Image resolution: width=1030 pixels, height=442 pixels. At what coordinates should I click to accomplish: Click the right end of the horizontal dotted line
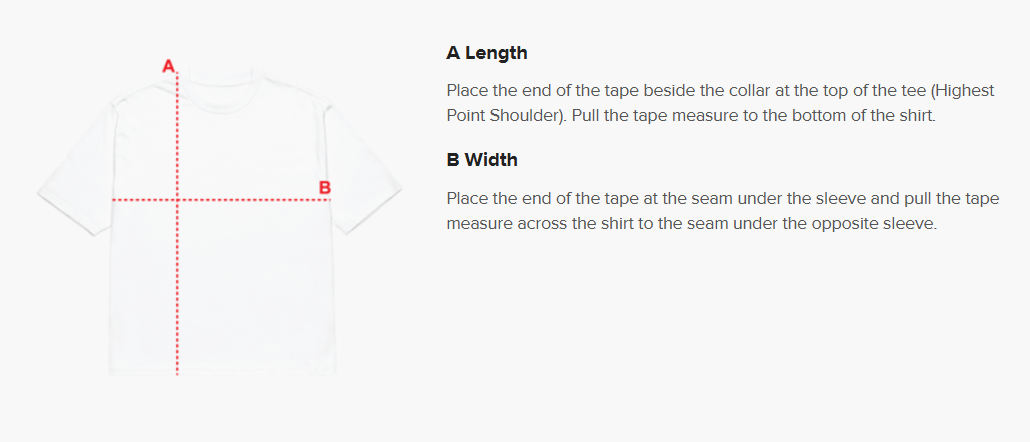[328, 199]
